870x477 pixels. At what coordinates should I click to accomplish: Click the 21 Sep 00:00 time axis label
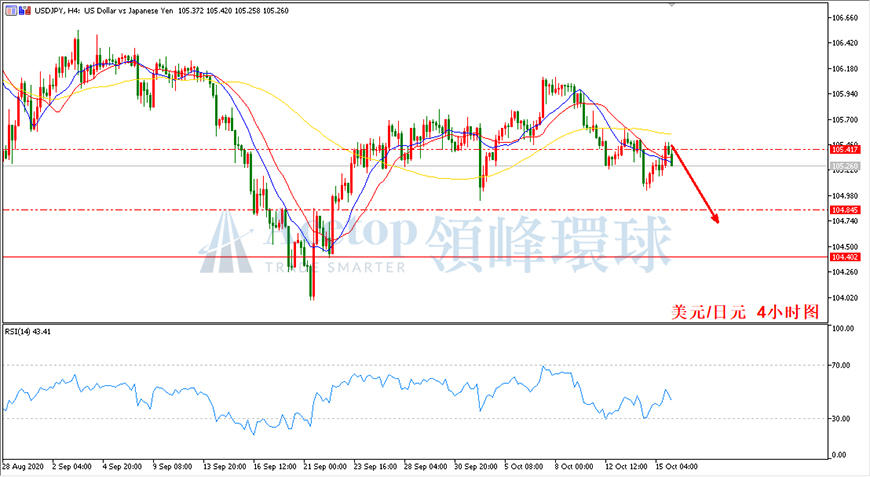(325, 466)
